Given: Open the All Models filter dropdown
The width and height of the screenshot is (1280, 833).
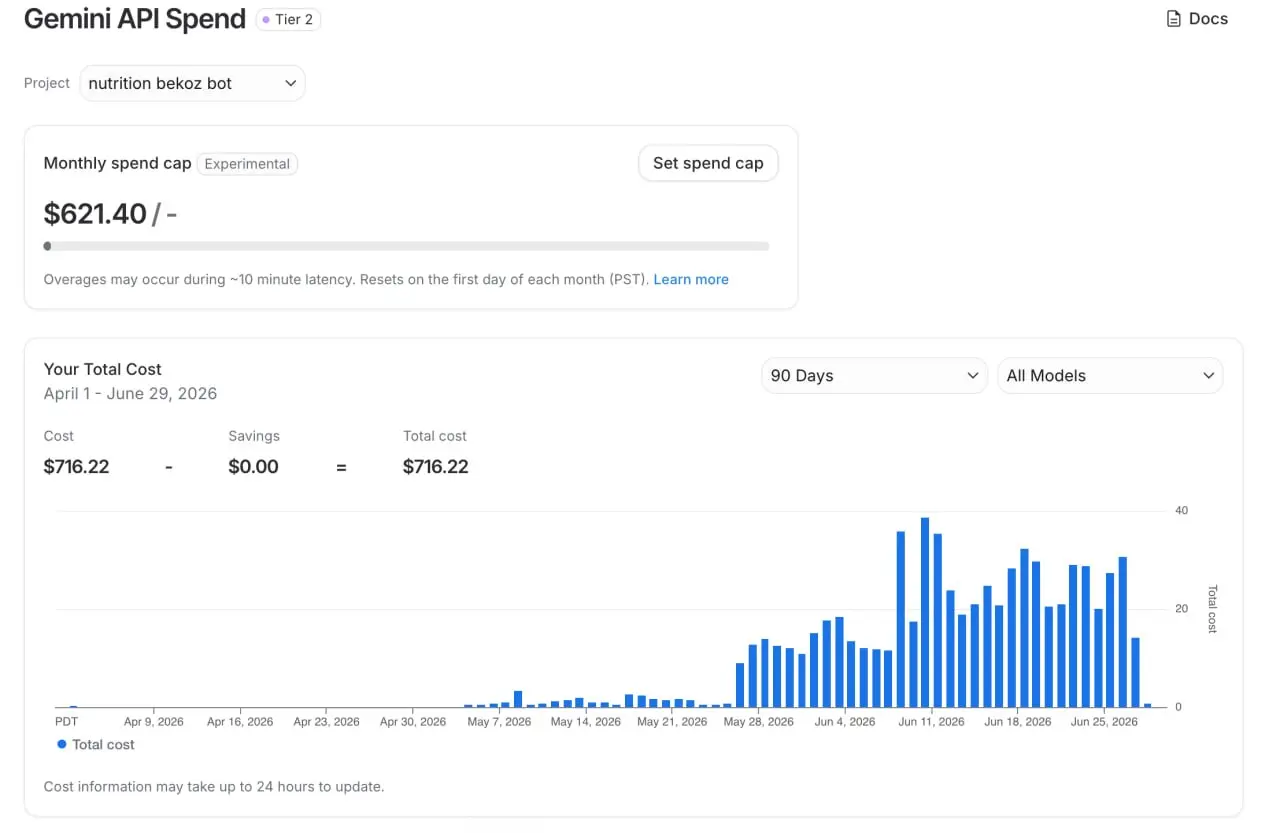Looking at the screenshot, I should coord(1110,376).
